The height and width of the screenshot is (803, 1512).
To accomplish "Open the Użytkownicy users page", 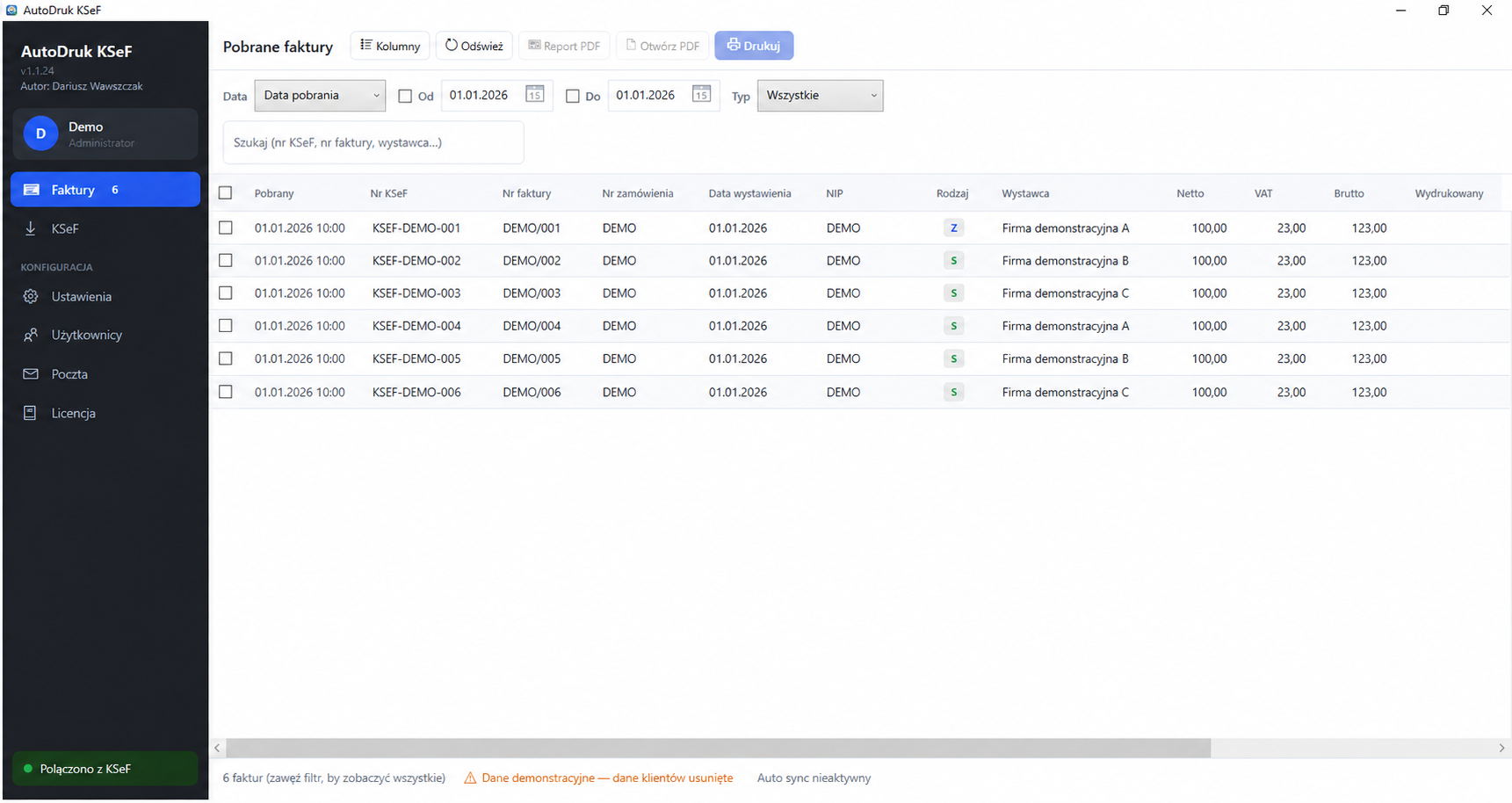I will point(105,335).
